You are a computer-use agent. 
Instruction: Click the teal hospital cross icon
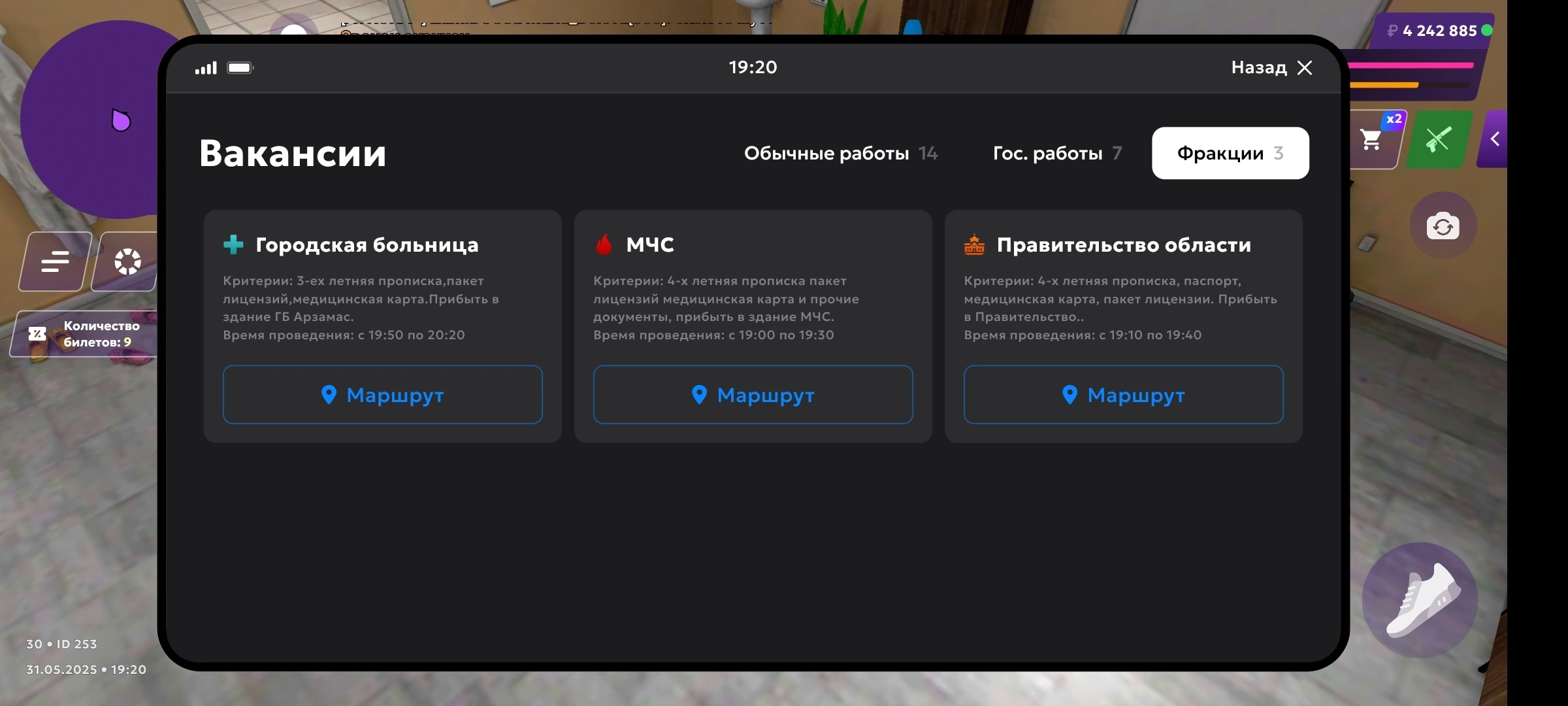click(233, 244)
